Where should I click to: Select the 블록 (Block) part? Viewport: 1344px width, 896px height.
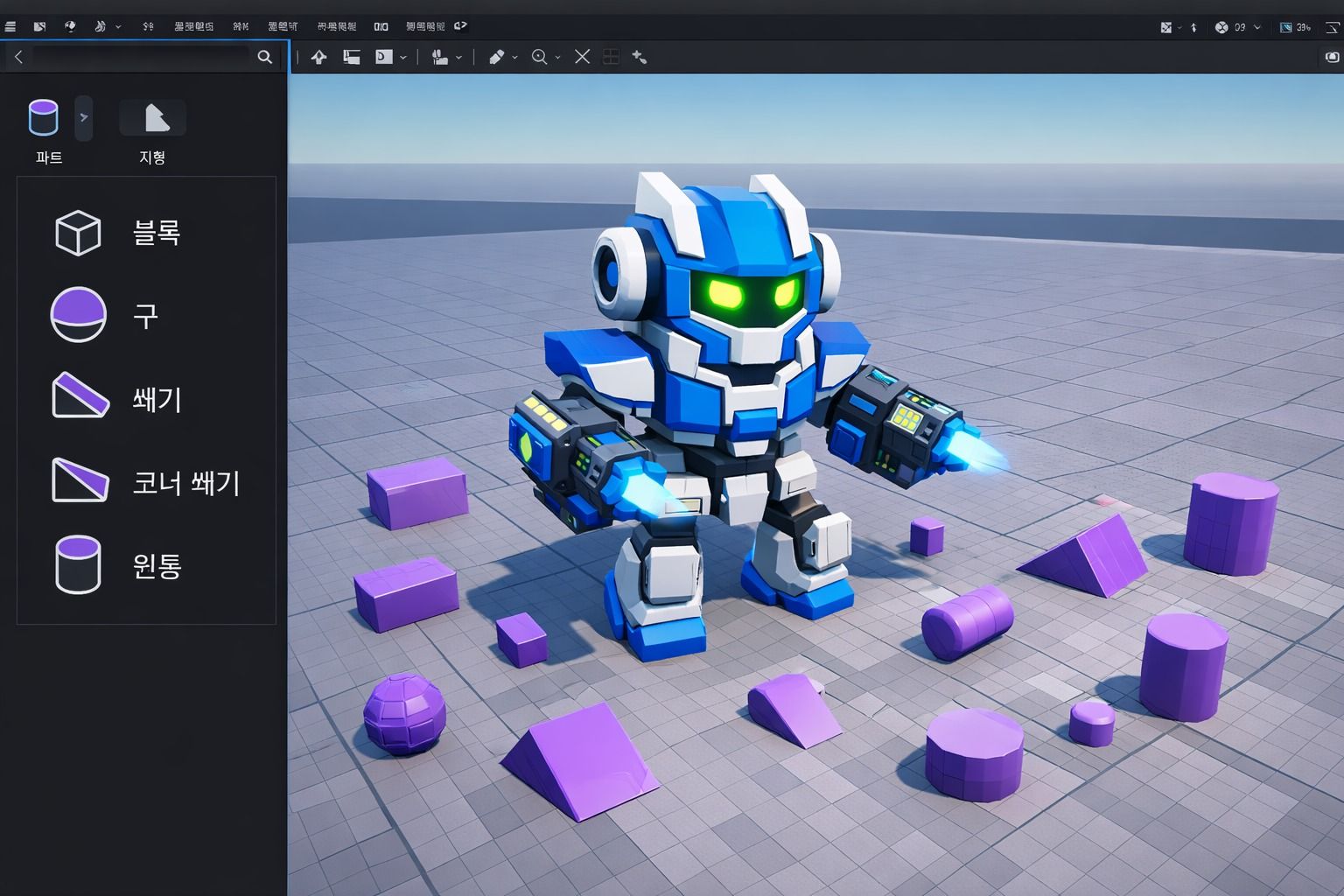pos(118,233)
